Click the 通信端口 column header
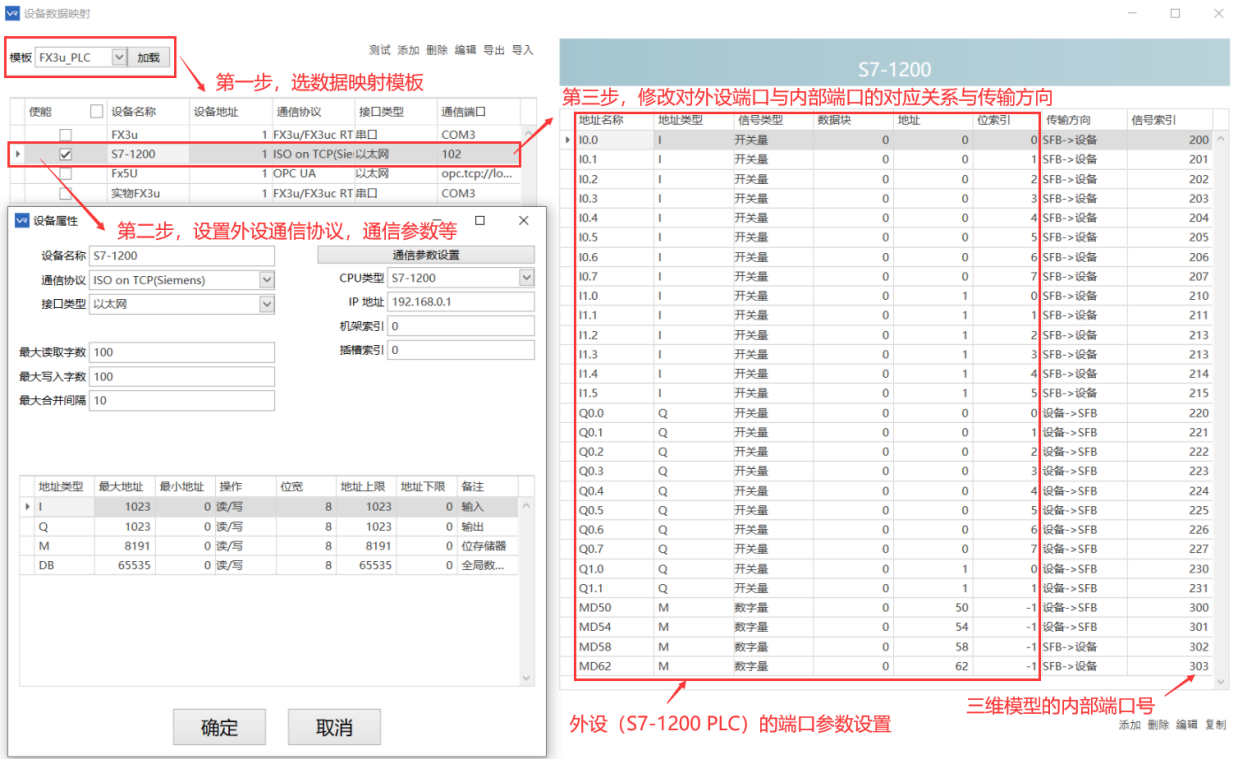The height and width of the screenshot is (759, 1238). 477,111
